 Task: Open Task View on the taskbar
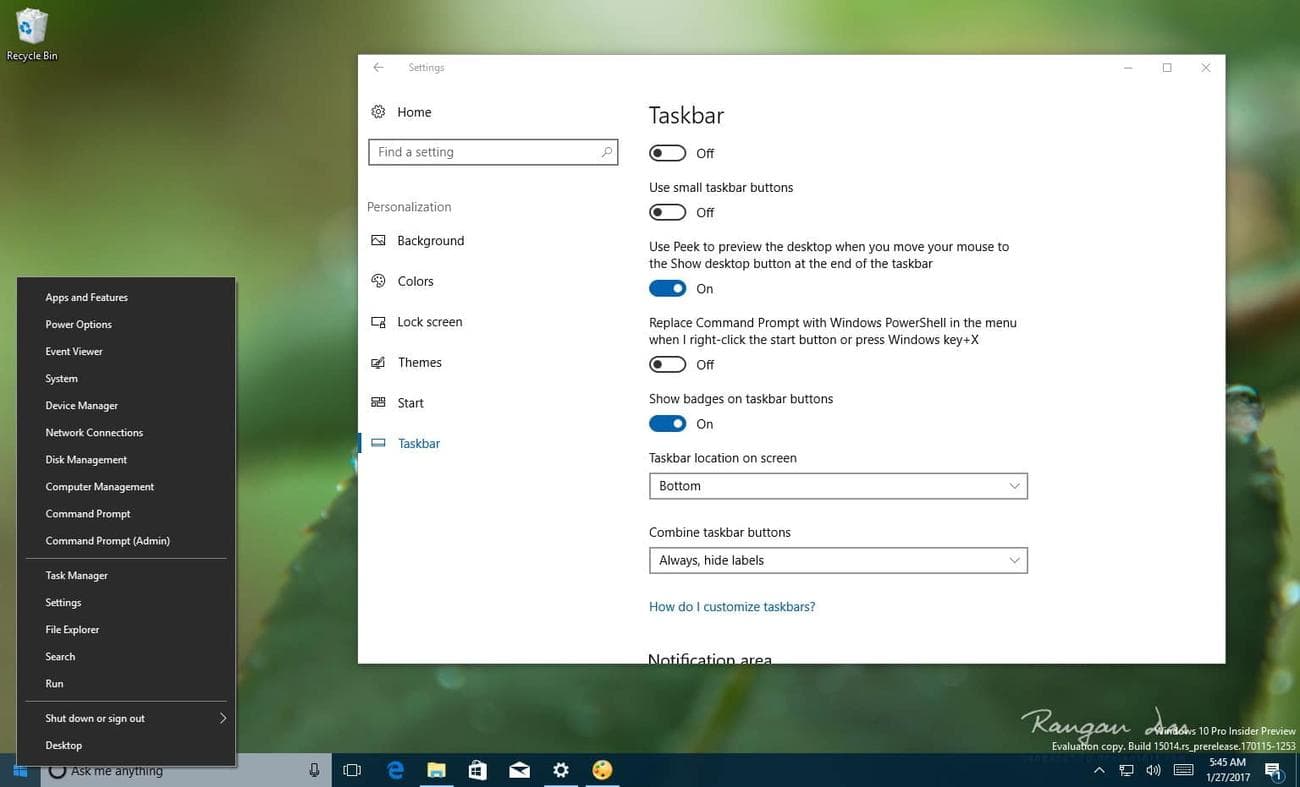pos(352,770)
